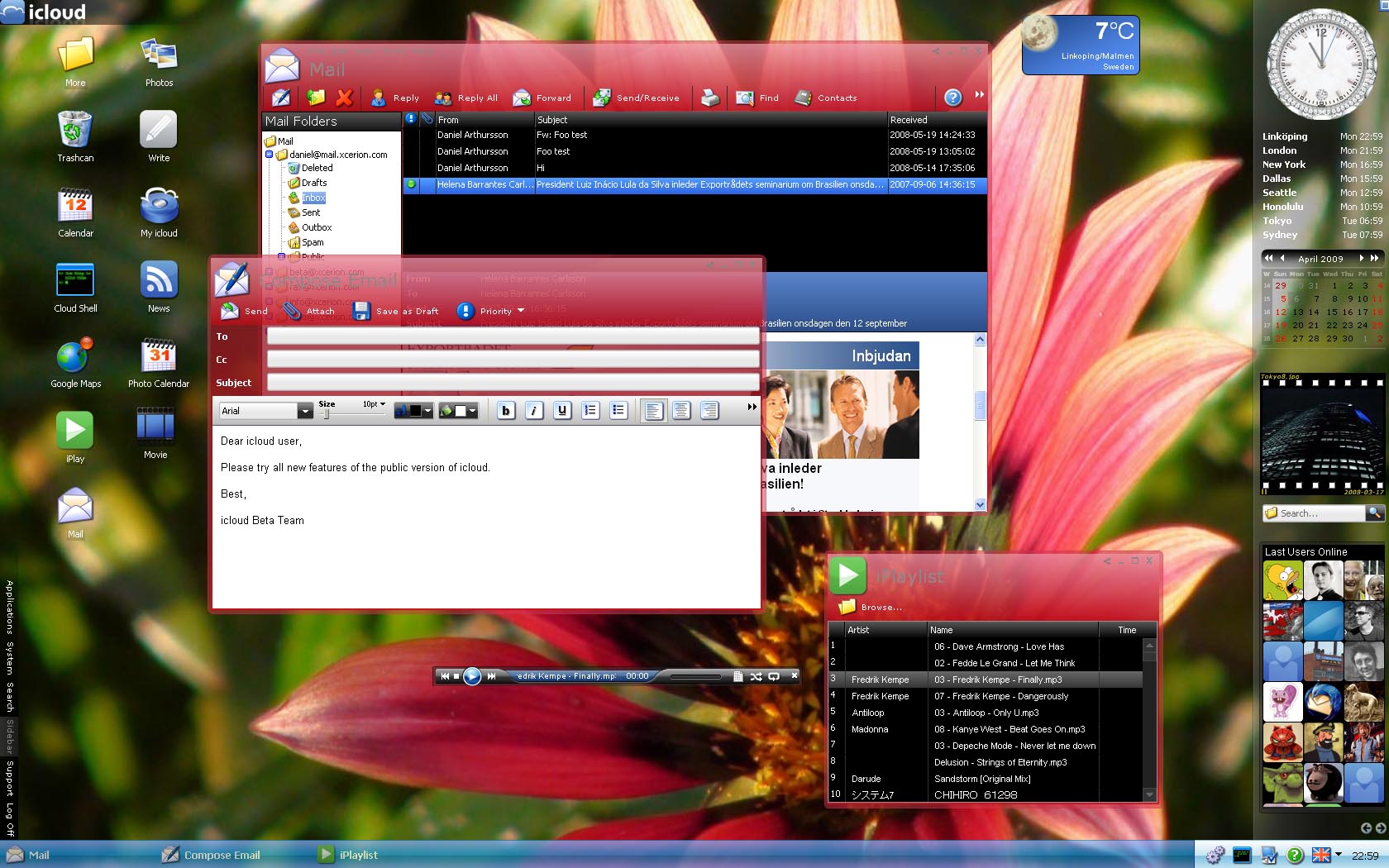Open the Priority dropdown in Compose Email
The width and height of the screenshot is (1389, 868).
tap(490, 311)
